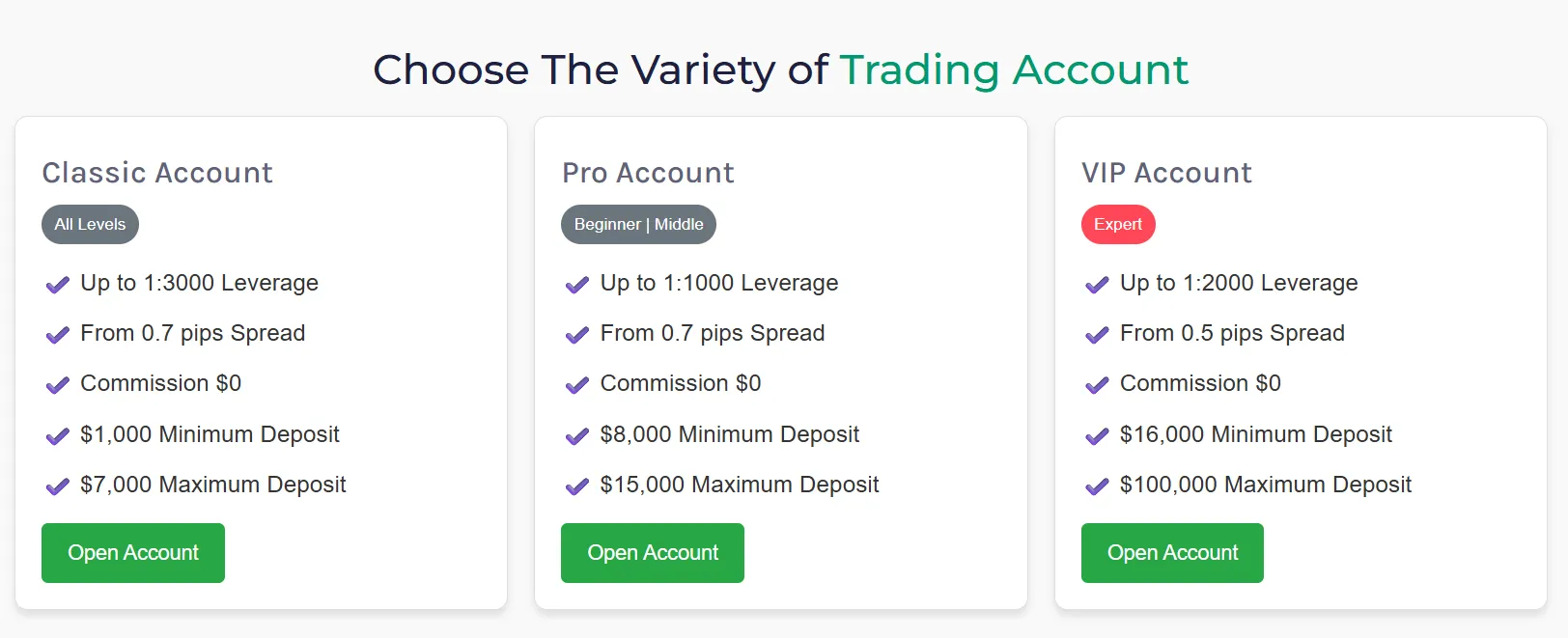
Task: Click checkmark next to $8,000 Minimum Deposit
Action: point(577,436)
